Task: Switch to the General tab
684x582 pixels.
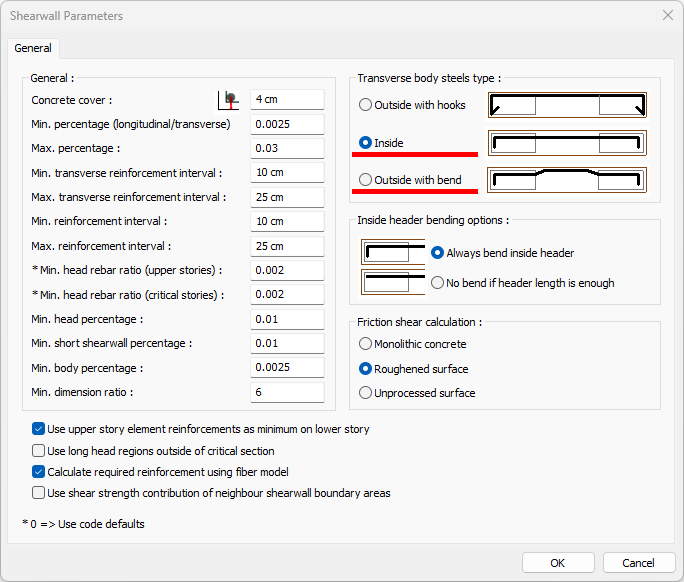Action: click(x=34, y=48)
